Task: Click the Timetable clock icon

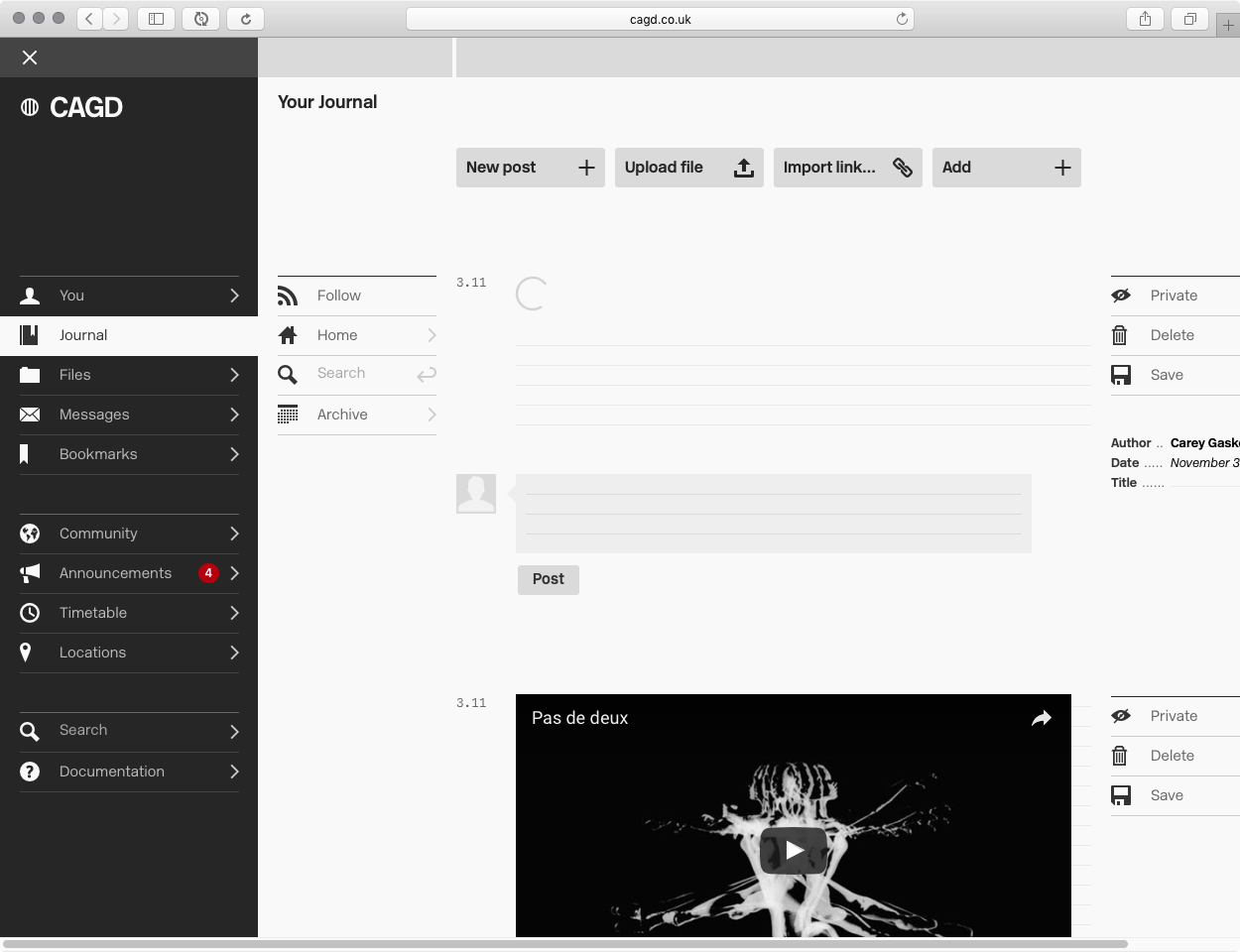Action: click(30, 613)
